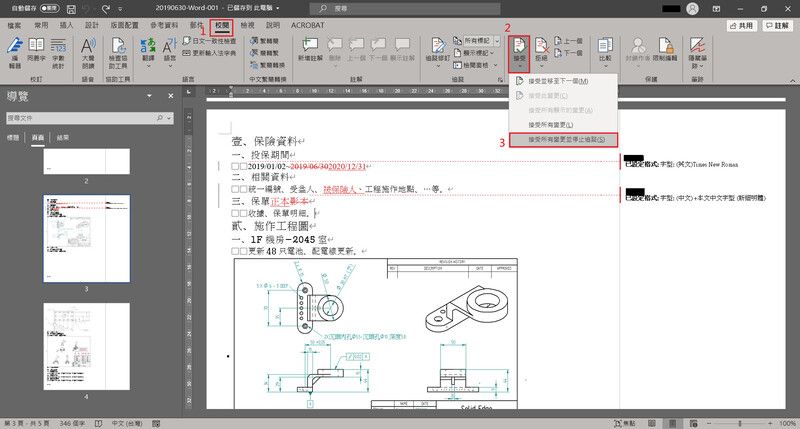Collapse the ribbon with chevron
Image resolution: width=800 pixels, height=429 pixels.
(792, 81)
